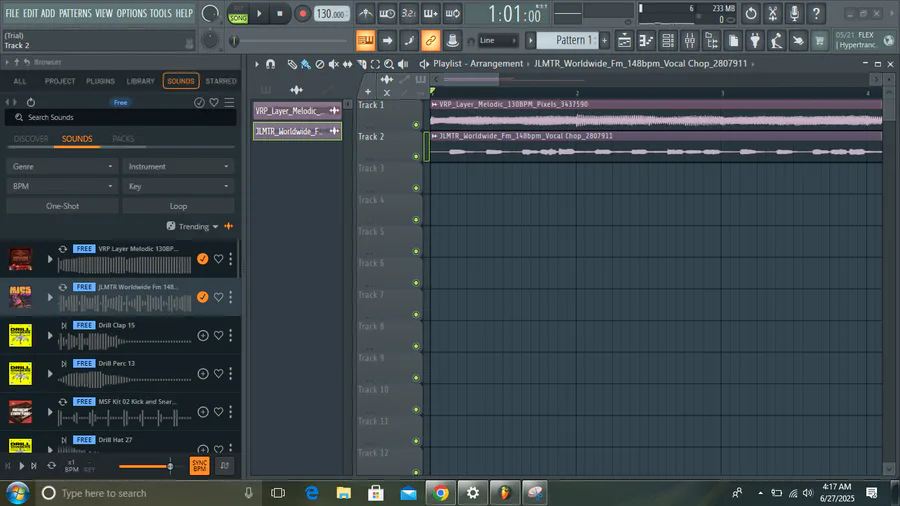The width and height of the screenshot is (900, 506).
Task: Open the PACKS sub-tab
Action: point(123,139)
